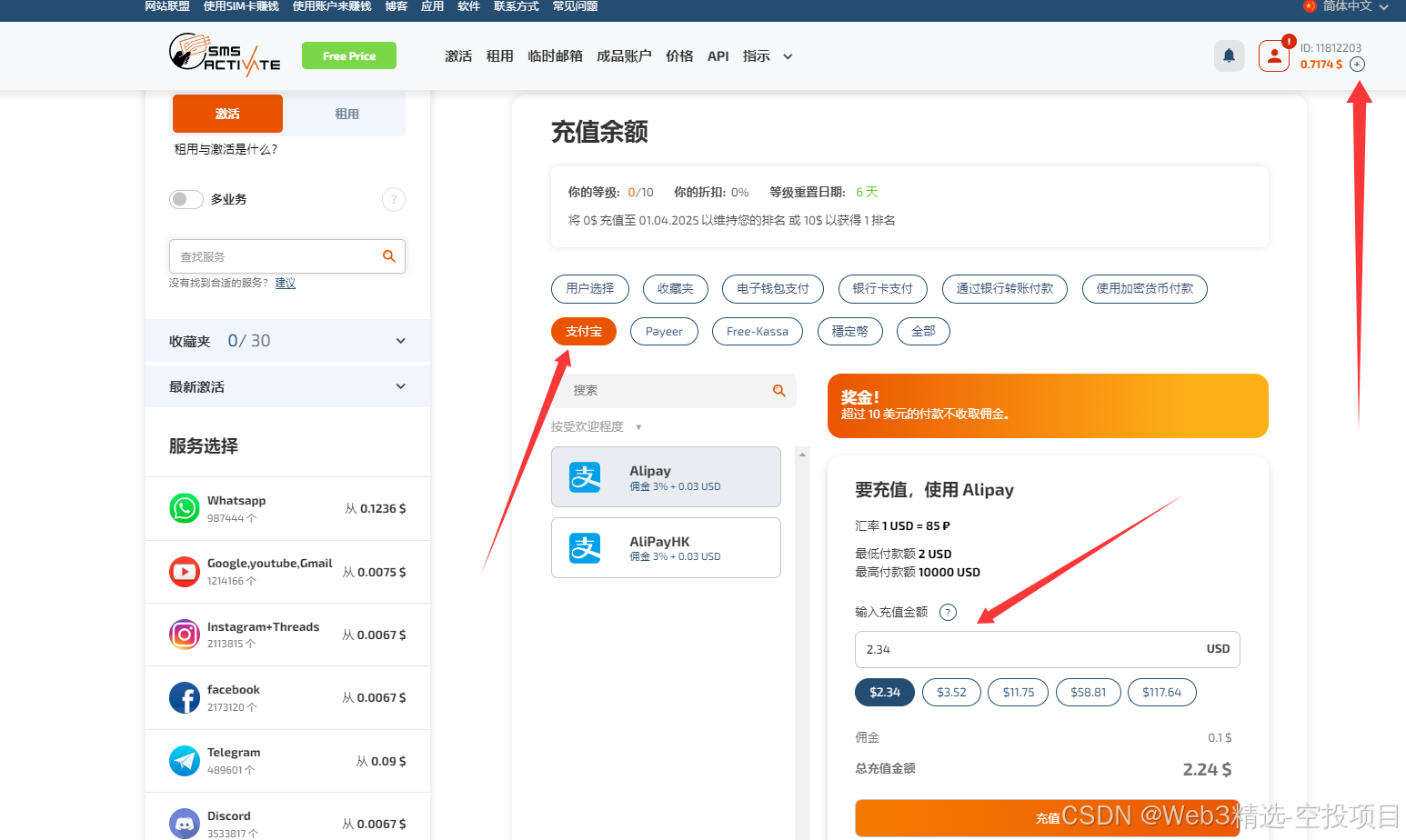Select the 收藏夹 payment filter
The image size is (1406, 840).
coord(676,288)
